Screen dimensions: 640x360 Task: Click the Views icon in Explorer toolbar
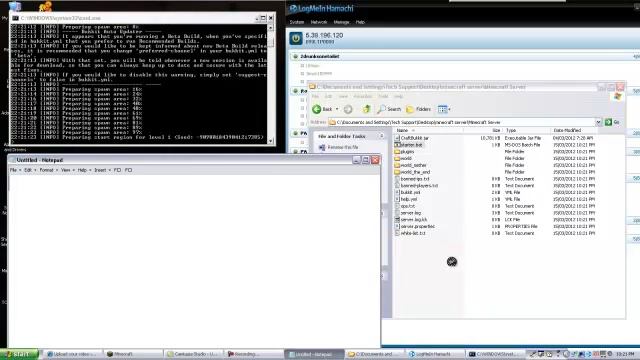443,109
